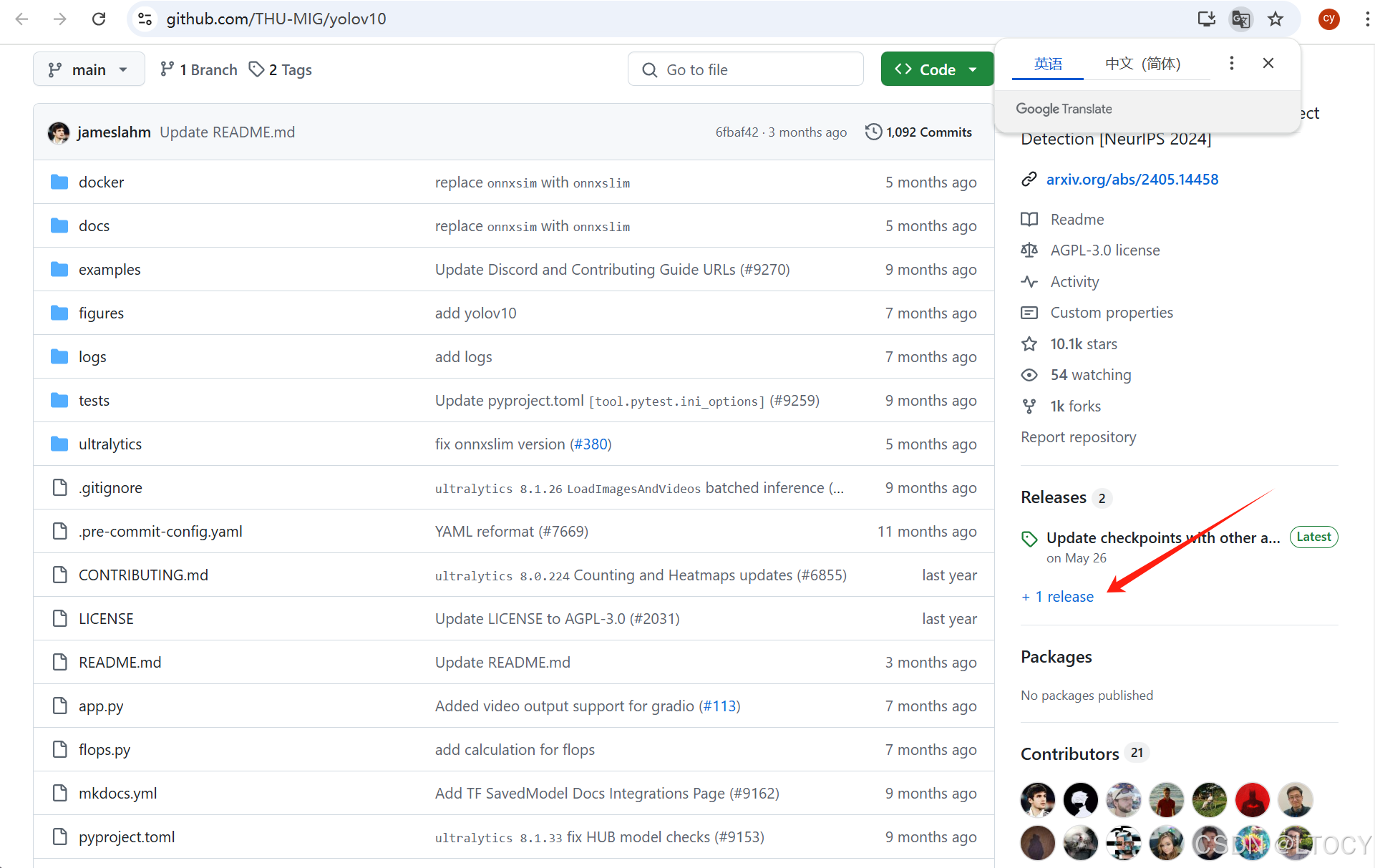The height and width of the screenshot is (868, 1375).
Task: Switch translation to 中文（简体） tab
Action: (x=1142, y=64)
